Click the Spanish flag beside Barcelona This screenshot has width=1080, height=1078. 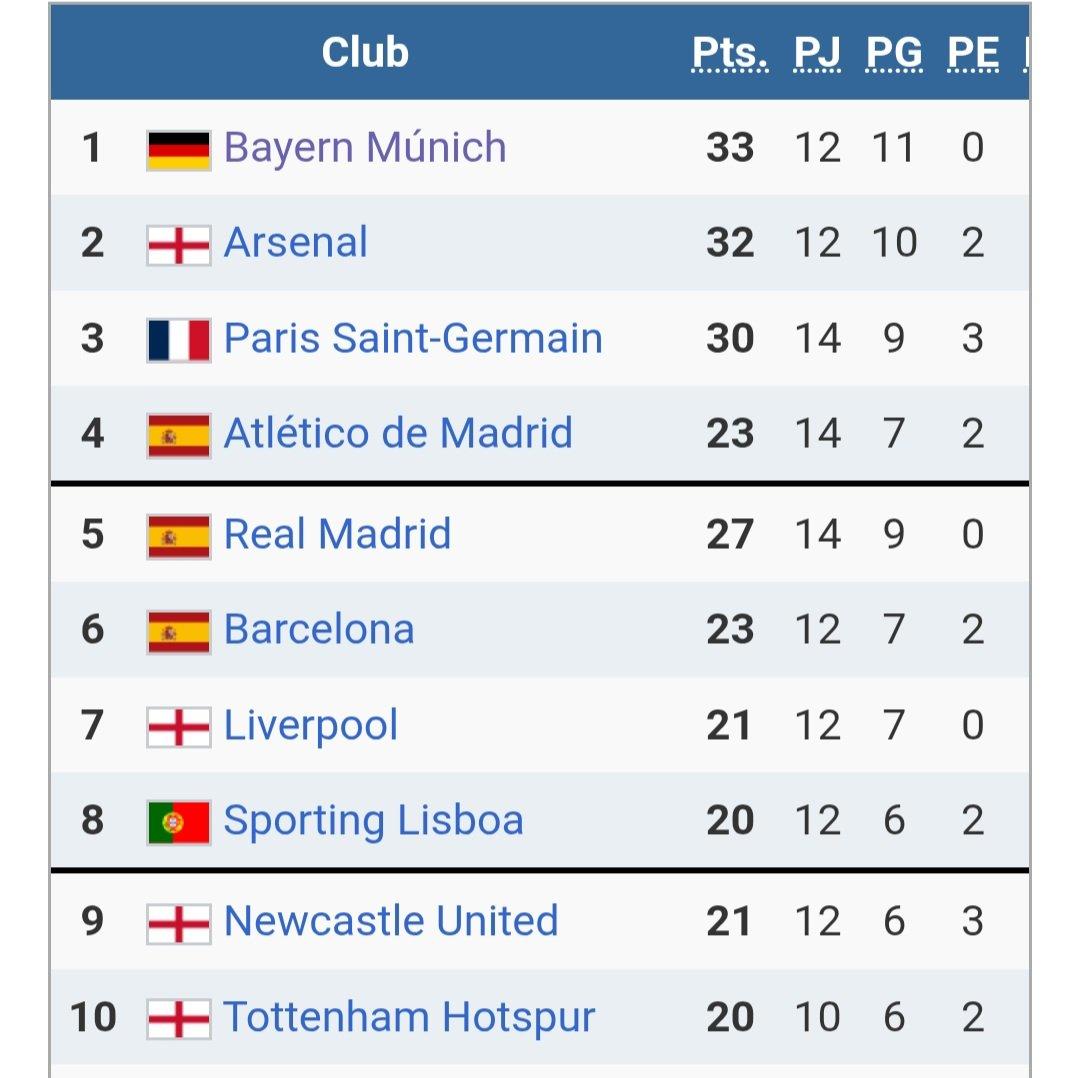(x=178, y=631)
